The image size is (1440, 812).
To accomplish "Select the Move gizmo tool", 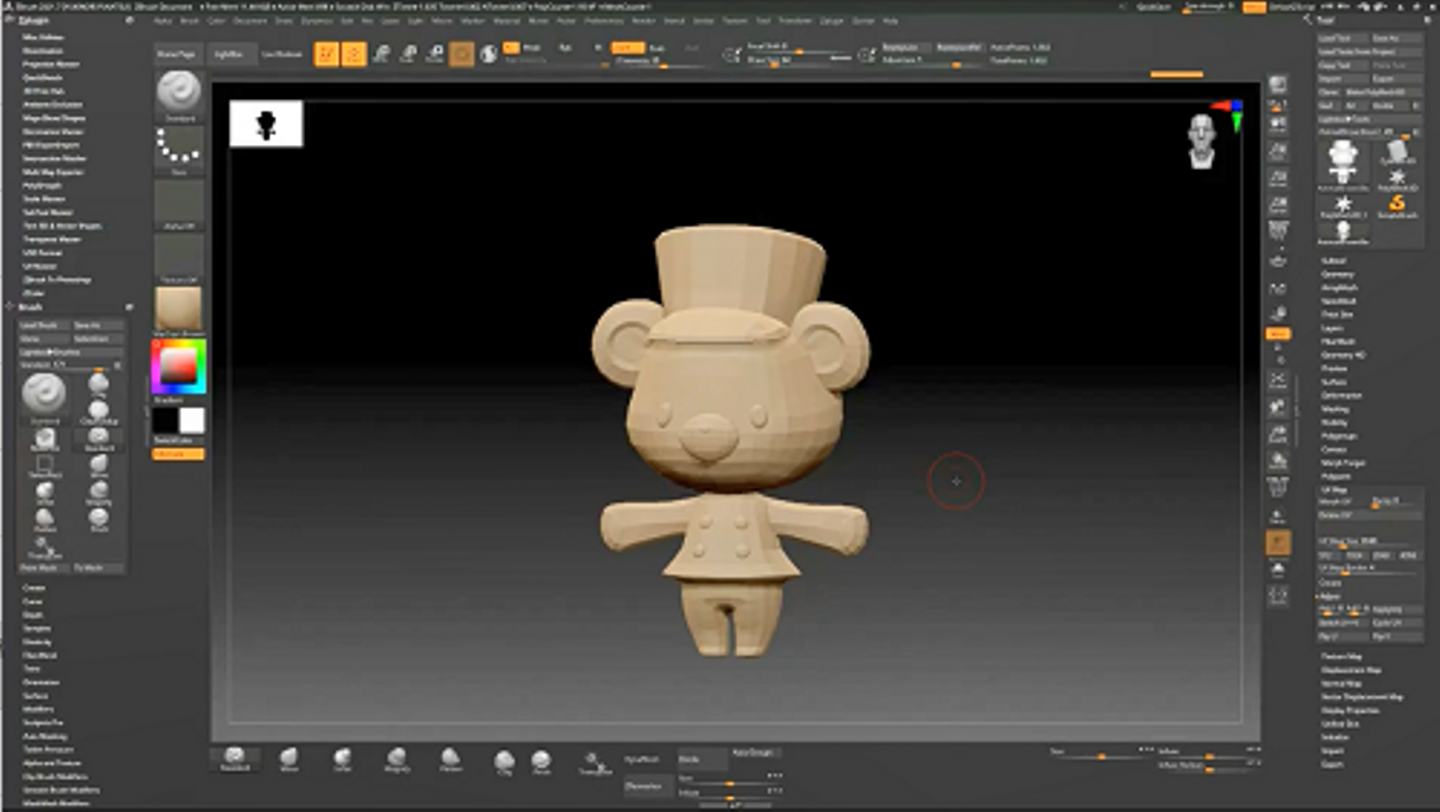I will click(x=381, y=54).
